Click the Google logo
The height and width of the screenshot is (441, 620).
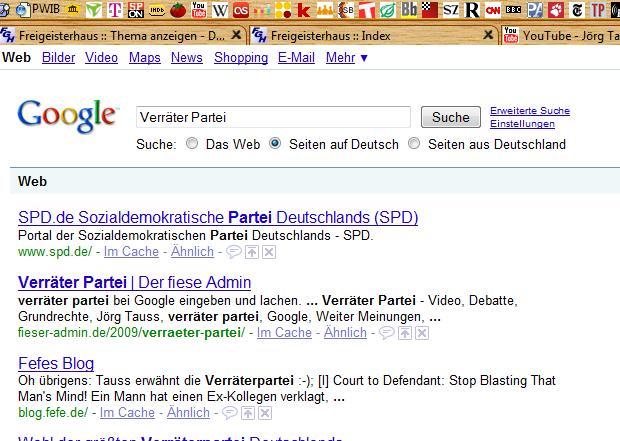tap(68, 115)
